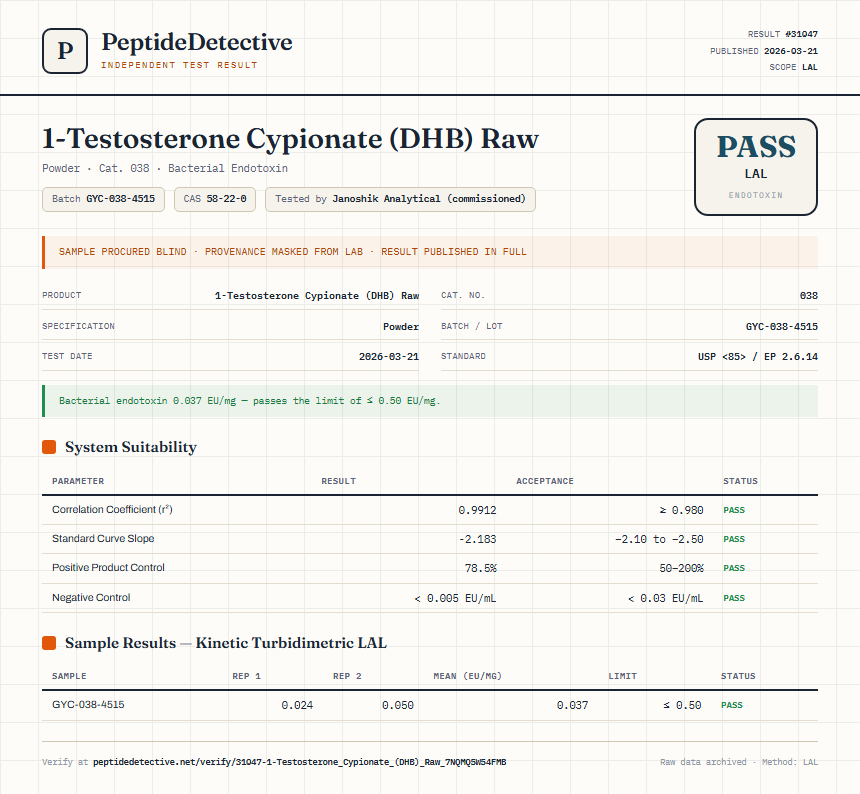Click the acceptance '< 0.03 EU/mL'
Image resolution: width=860 pixels, height=794 pixels.
pyautogui.click(x=665, y=598)
